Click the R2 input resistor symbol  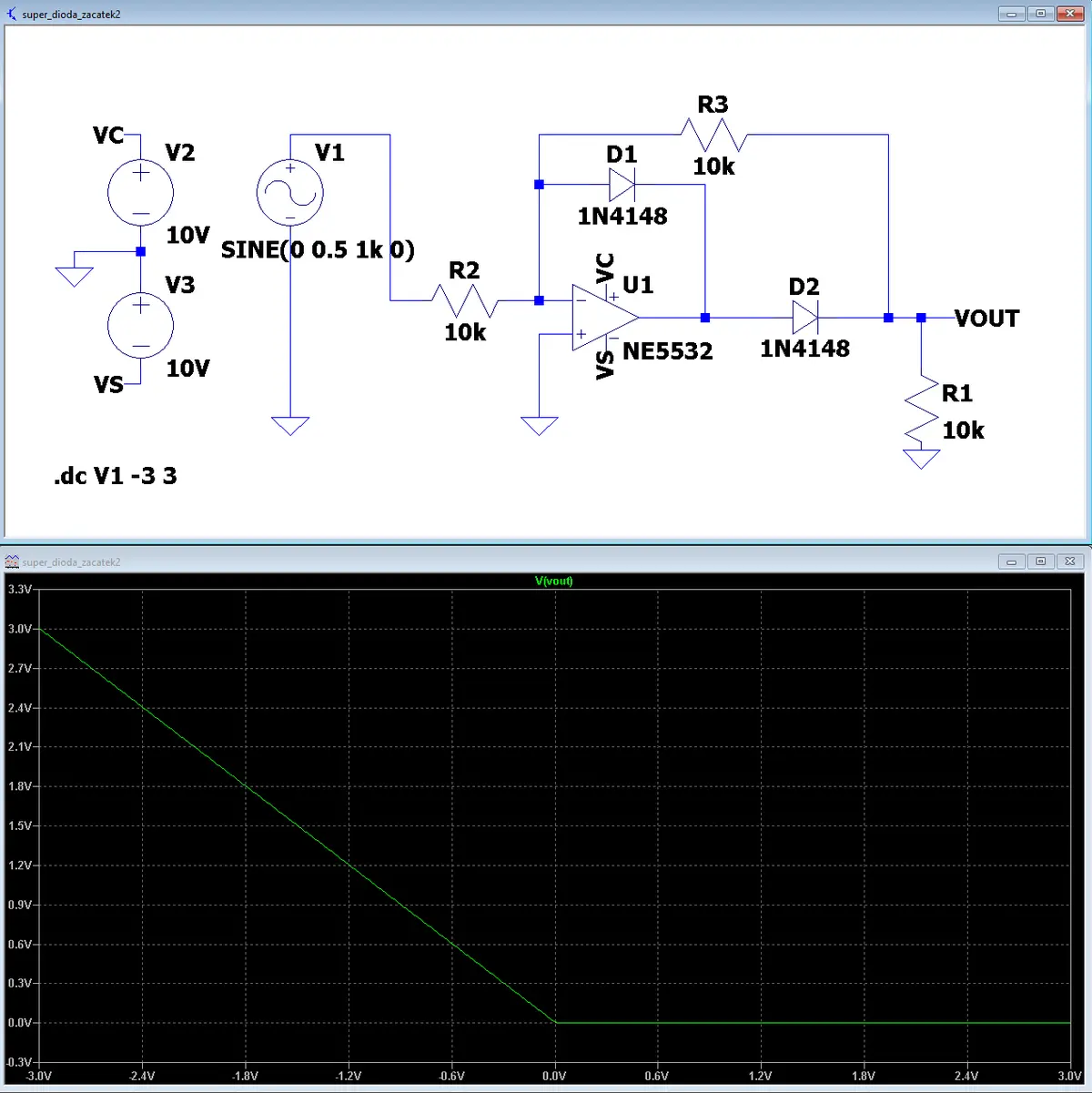coord(465,300)
